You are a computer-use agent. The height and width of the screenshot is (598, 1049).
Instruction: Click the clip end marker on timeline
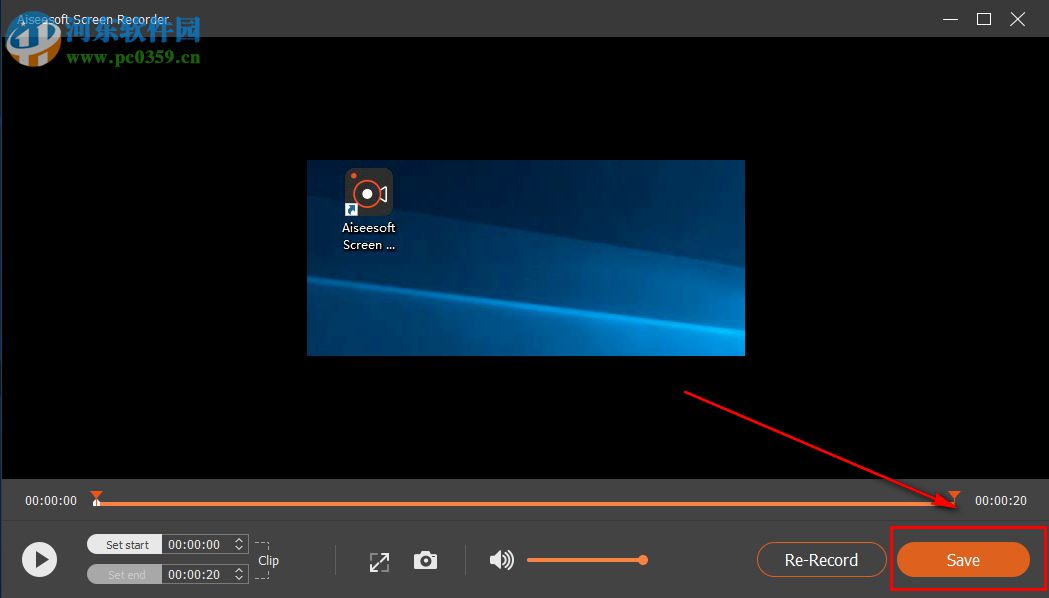coord(954,498)
